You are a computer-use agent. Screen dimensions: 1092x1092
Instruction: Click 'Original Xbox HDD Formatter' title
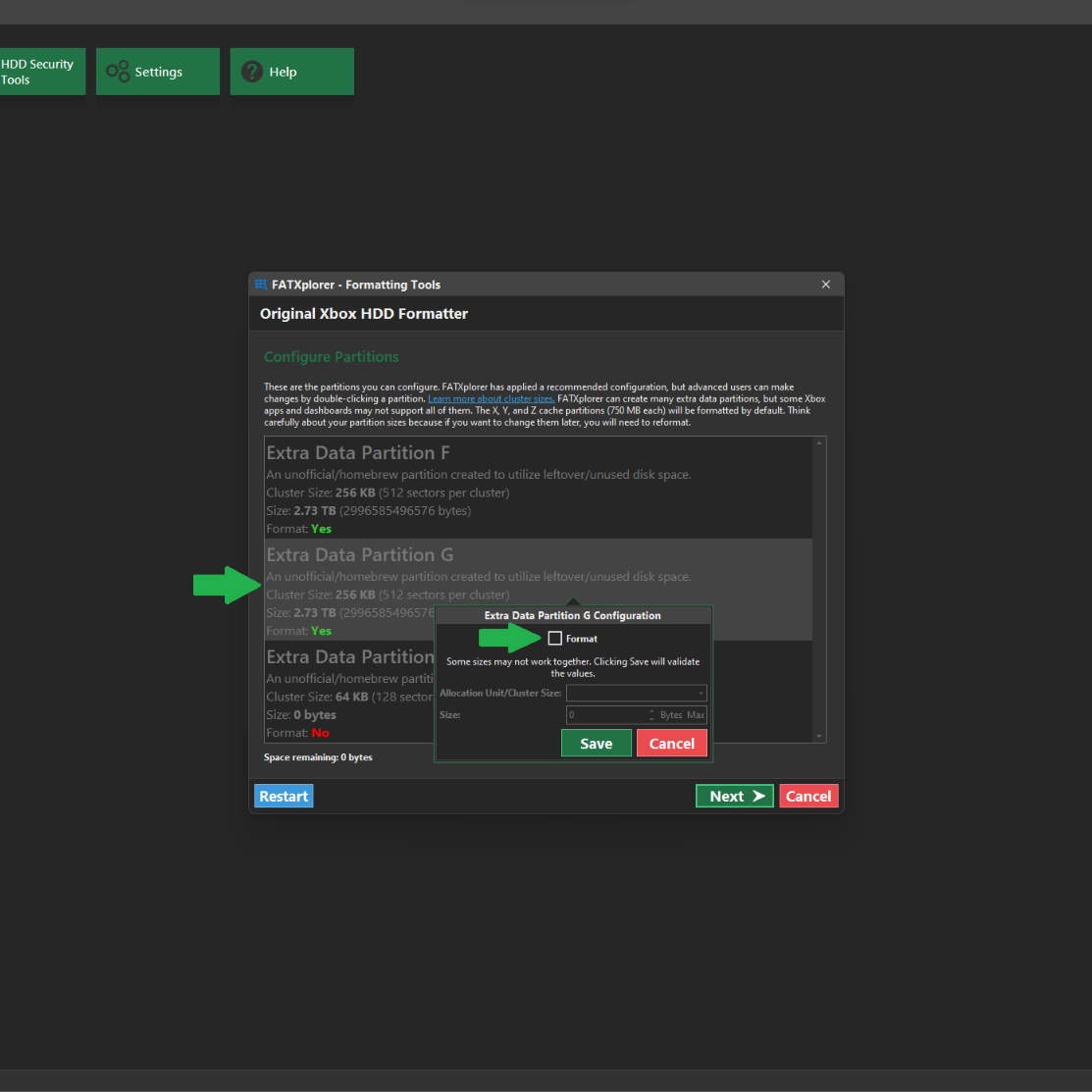tap(364, 313)
